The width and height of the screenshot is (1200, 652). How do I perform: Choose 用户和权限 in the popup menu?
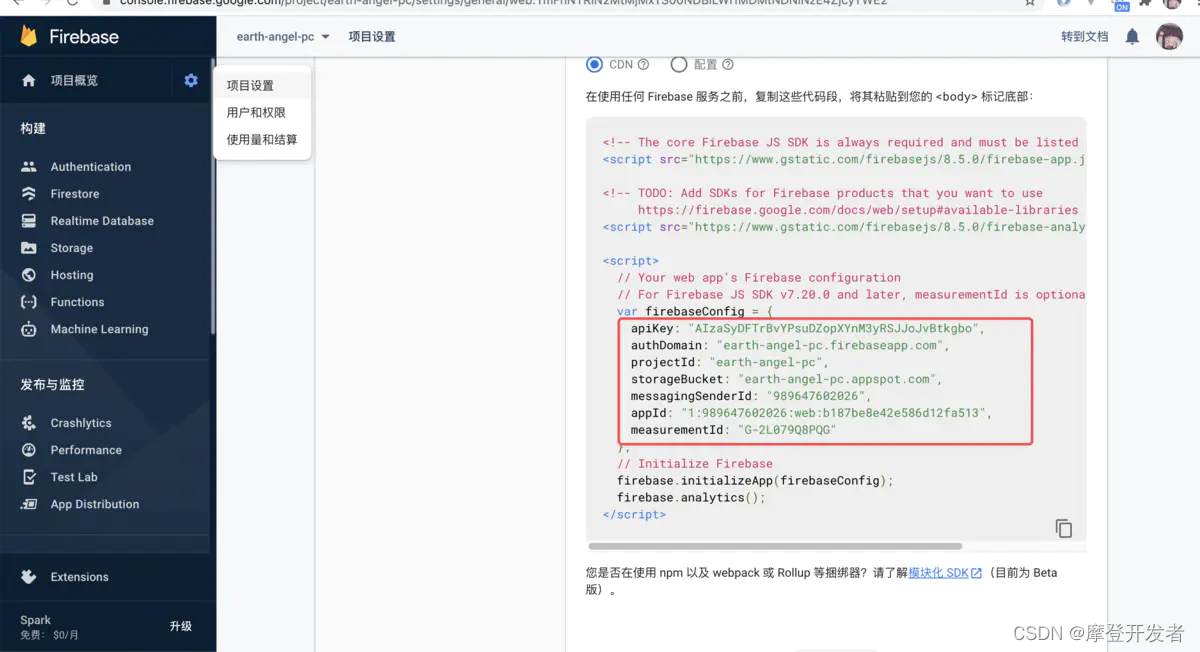(x=262, y=113)
